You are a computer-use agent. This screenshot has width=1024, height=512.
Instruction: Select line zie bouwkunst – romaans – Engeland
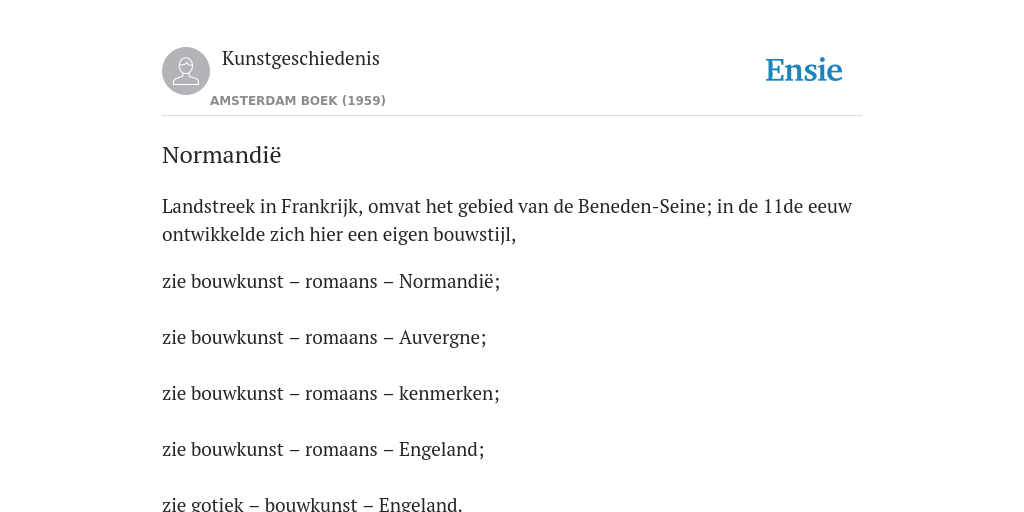tap(323, 450)
